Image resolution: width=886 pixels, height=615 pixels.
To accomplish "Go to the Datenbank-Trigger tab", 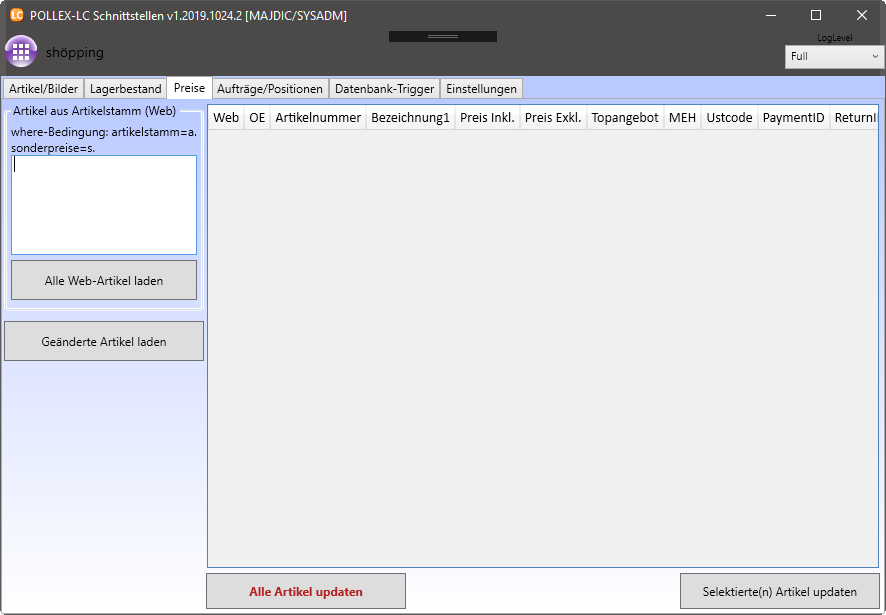I will pyautogui.click(x=384, y=89).
